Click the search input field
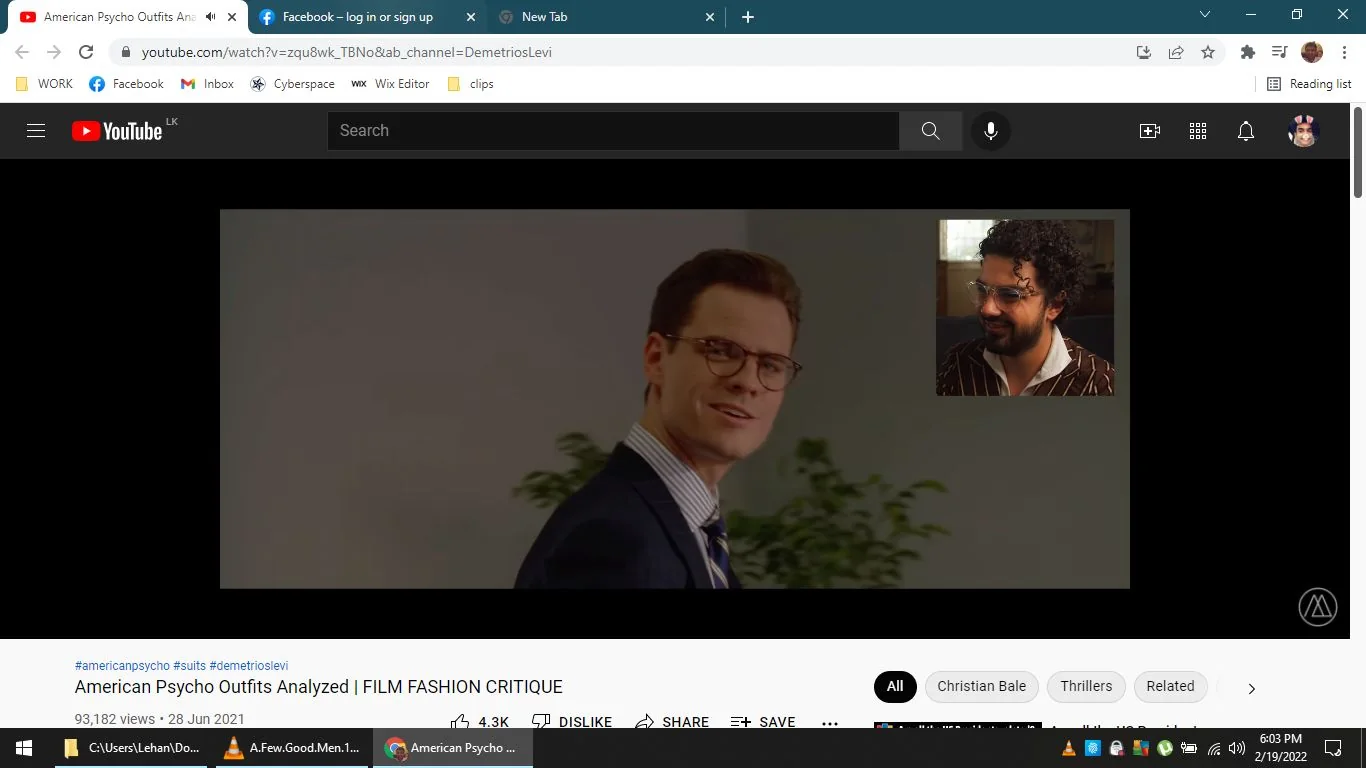Image resolution: width=1366 pixels, height=768 pixels. point(613,131)
